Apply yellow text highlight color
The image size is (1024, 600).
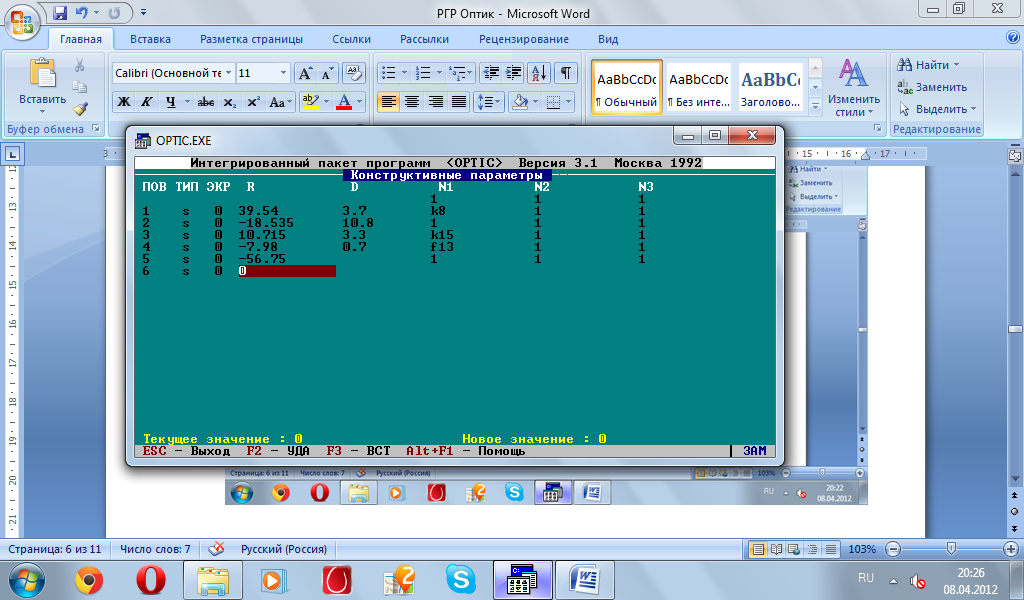pos(310,102)
